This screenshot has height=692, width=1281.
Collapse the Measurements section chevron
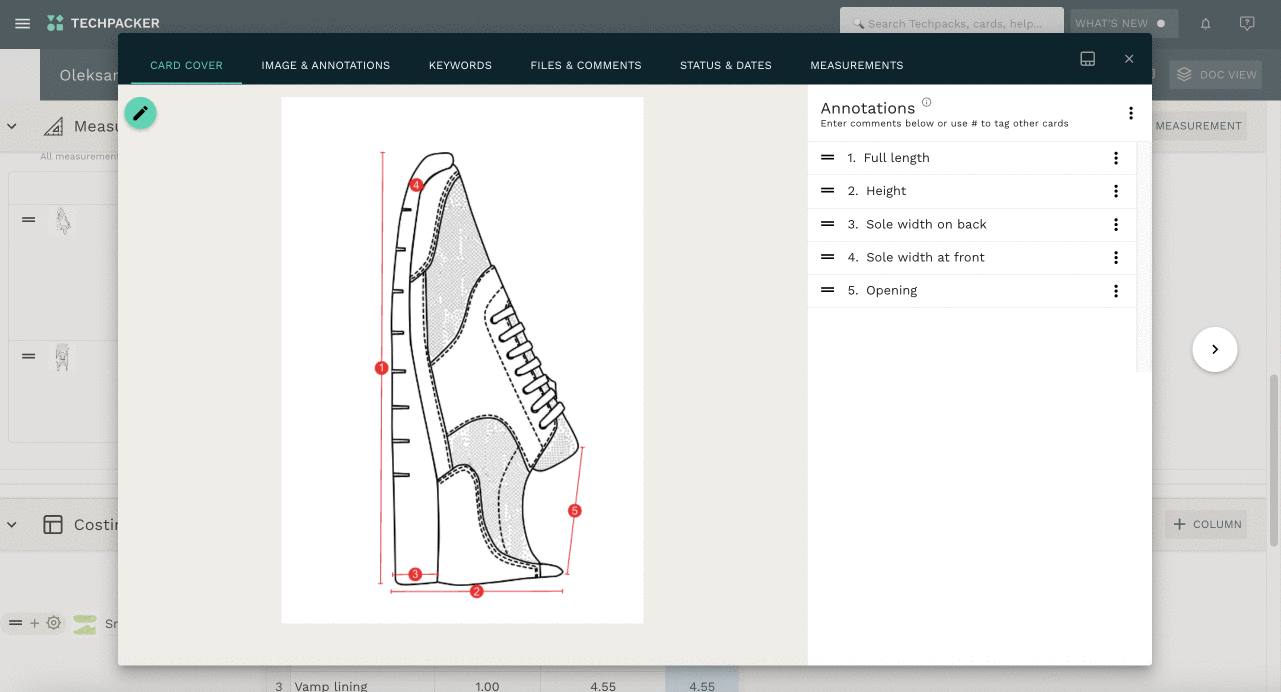pos(11,128)
